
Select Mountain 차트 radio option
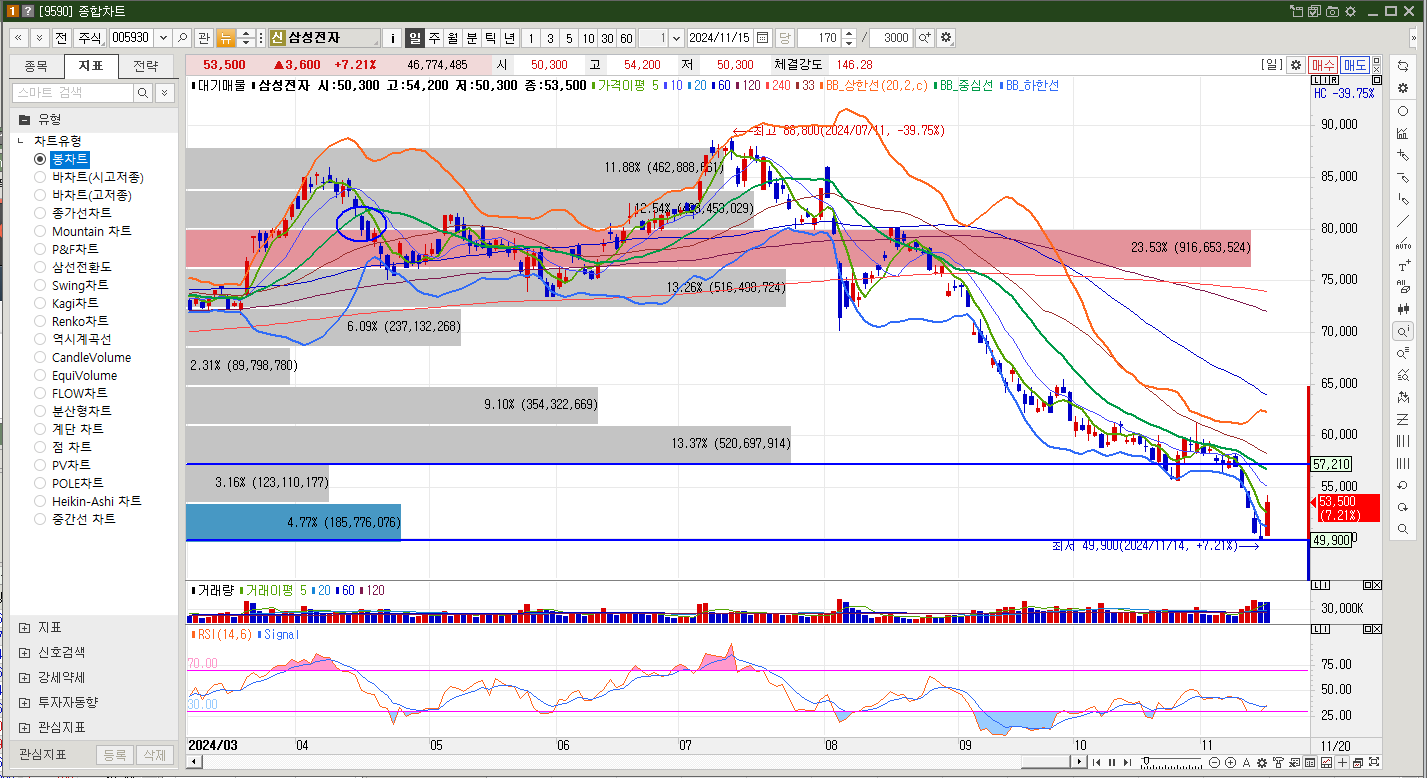[x=40, y=231]
